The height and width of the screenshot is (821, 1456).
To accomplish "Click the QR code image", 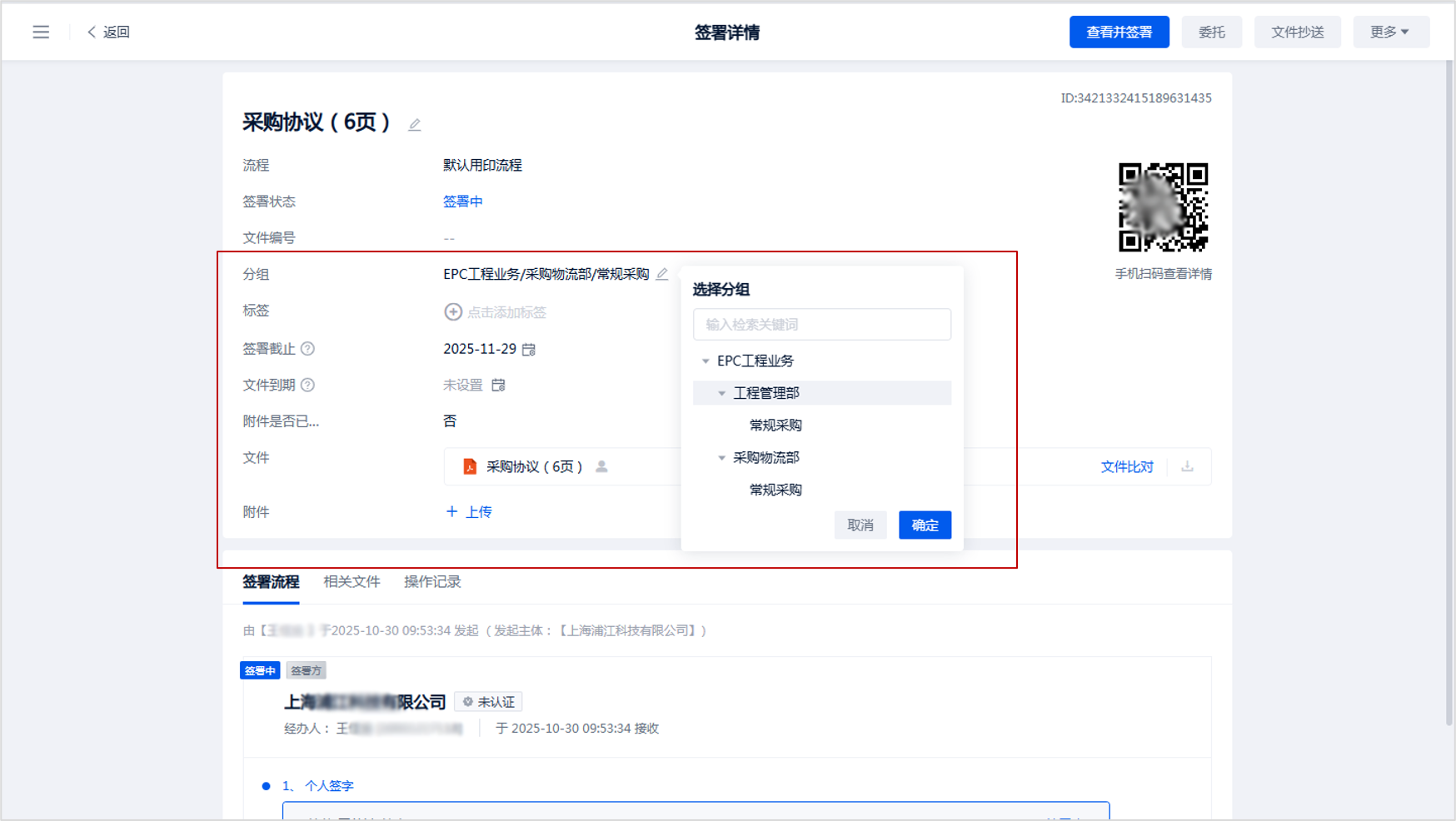I will click(x=1163, y=207).
